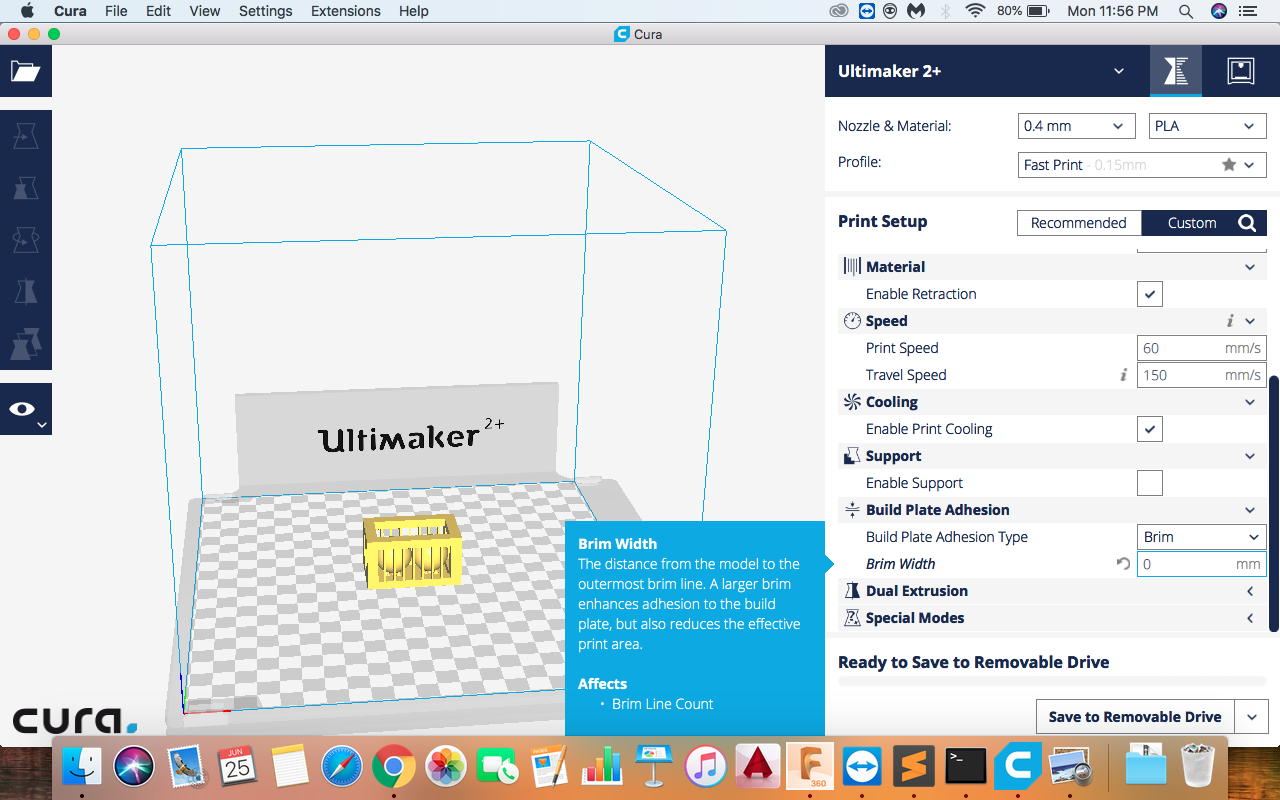Open a model file with folder icon

(25, 71)
